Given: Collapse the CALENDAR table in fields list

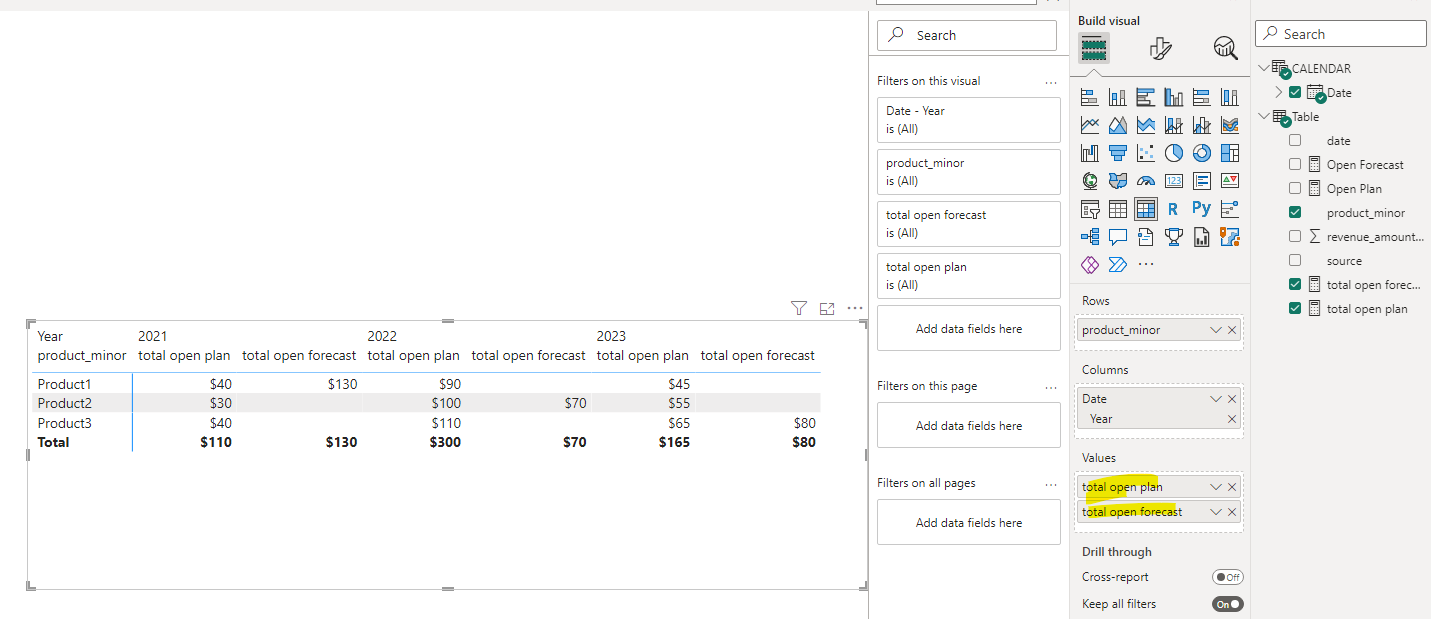Looking at the screenshot, I should pyautogui.click(x=1264, y=68).
